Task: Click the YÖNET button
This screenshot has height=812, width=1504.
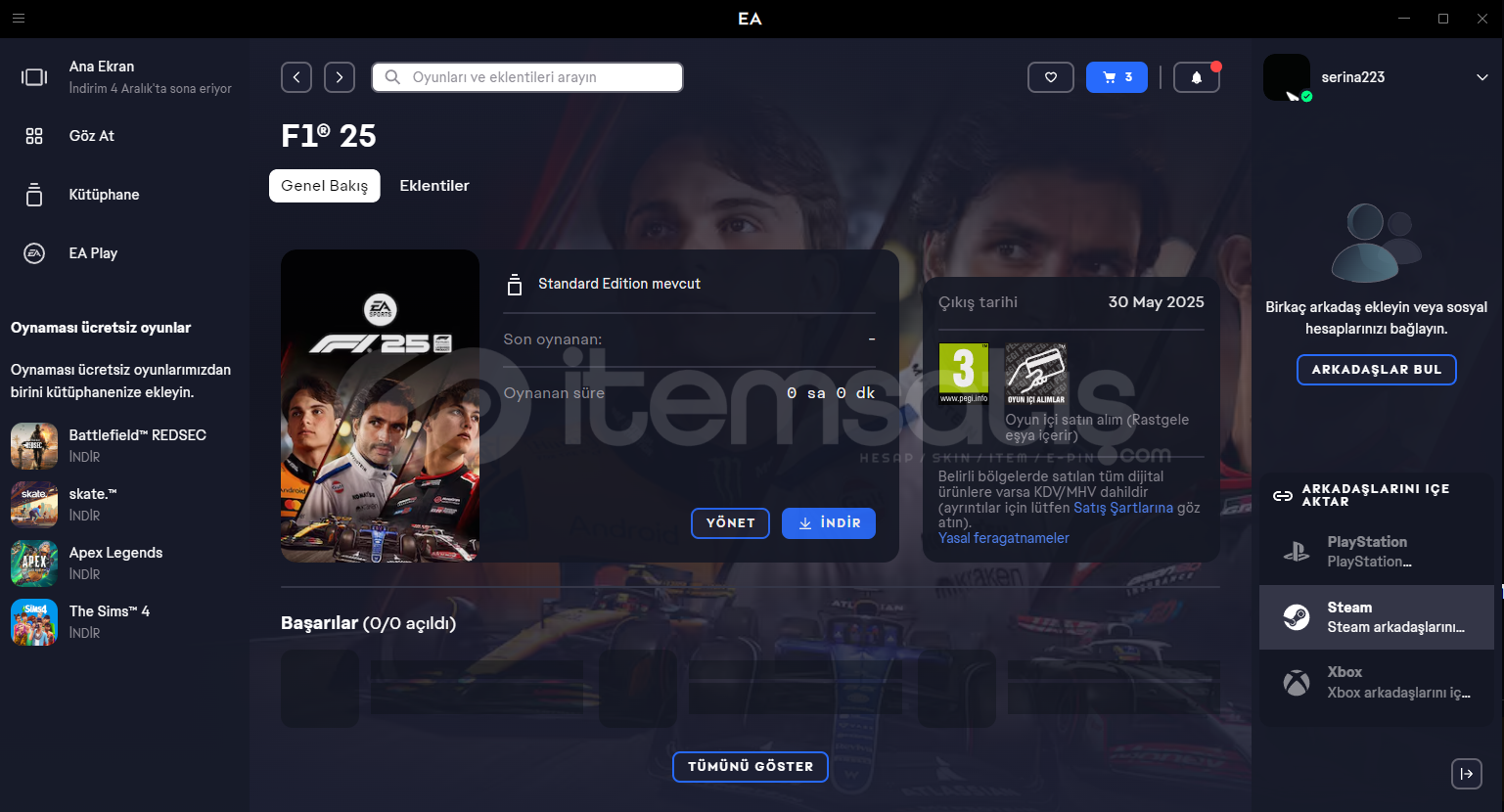Action: point(731,523)
